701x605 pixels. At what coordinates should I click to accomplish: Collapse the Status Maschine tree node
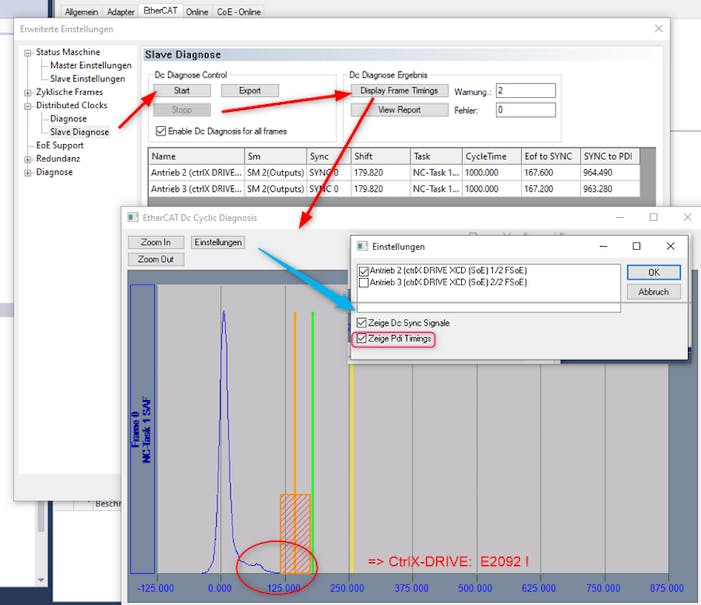pyautogui.click(x=28, y=52)
